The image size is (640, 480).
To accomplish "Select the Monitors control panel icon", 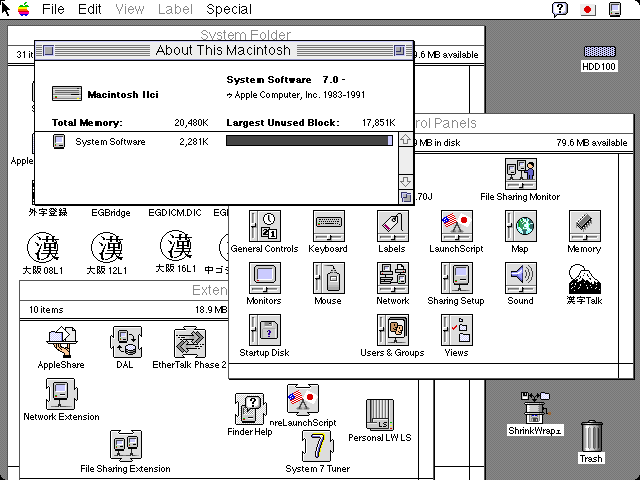I will [264, 278].
